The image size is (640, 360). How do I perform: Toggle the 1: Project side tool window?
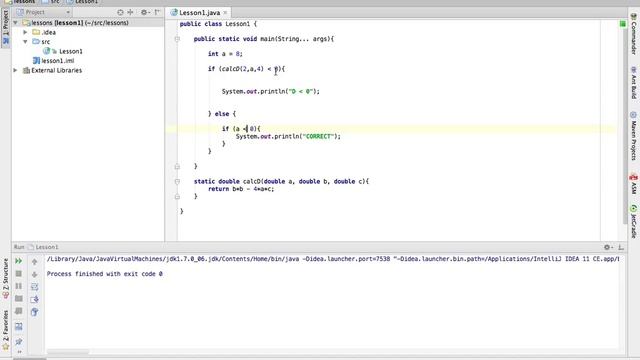pos(6,27)
